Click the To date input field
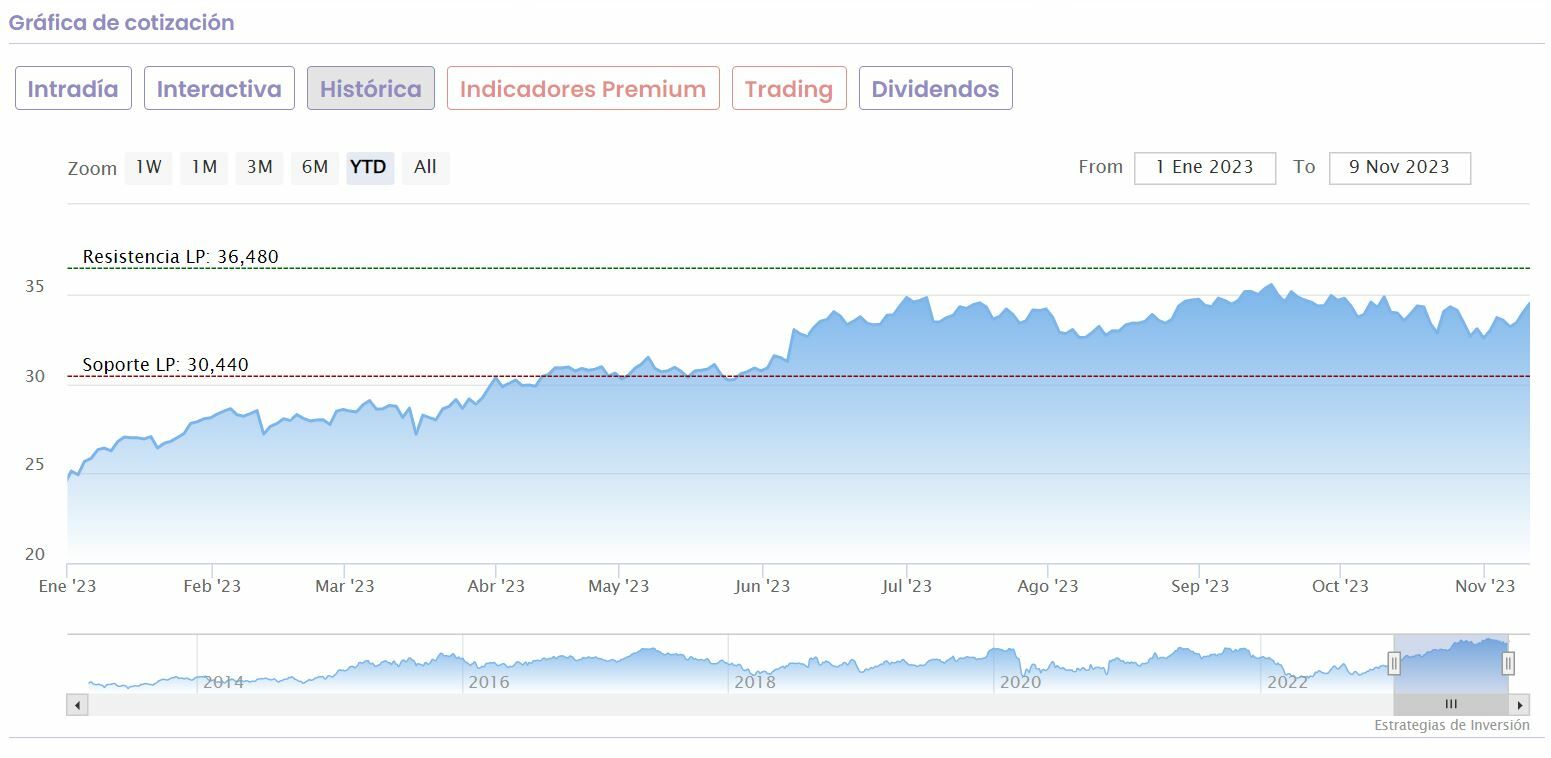The image size is (1551, 758). tap(1399, 168)
